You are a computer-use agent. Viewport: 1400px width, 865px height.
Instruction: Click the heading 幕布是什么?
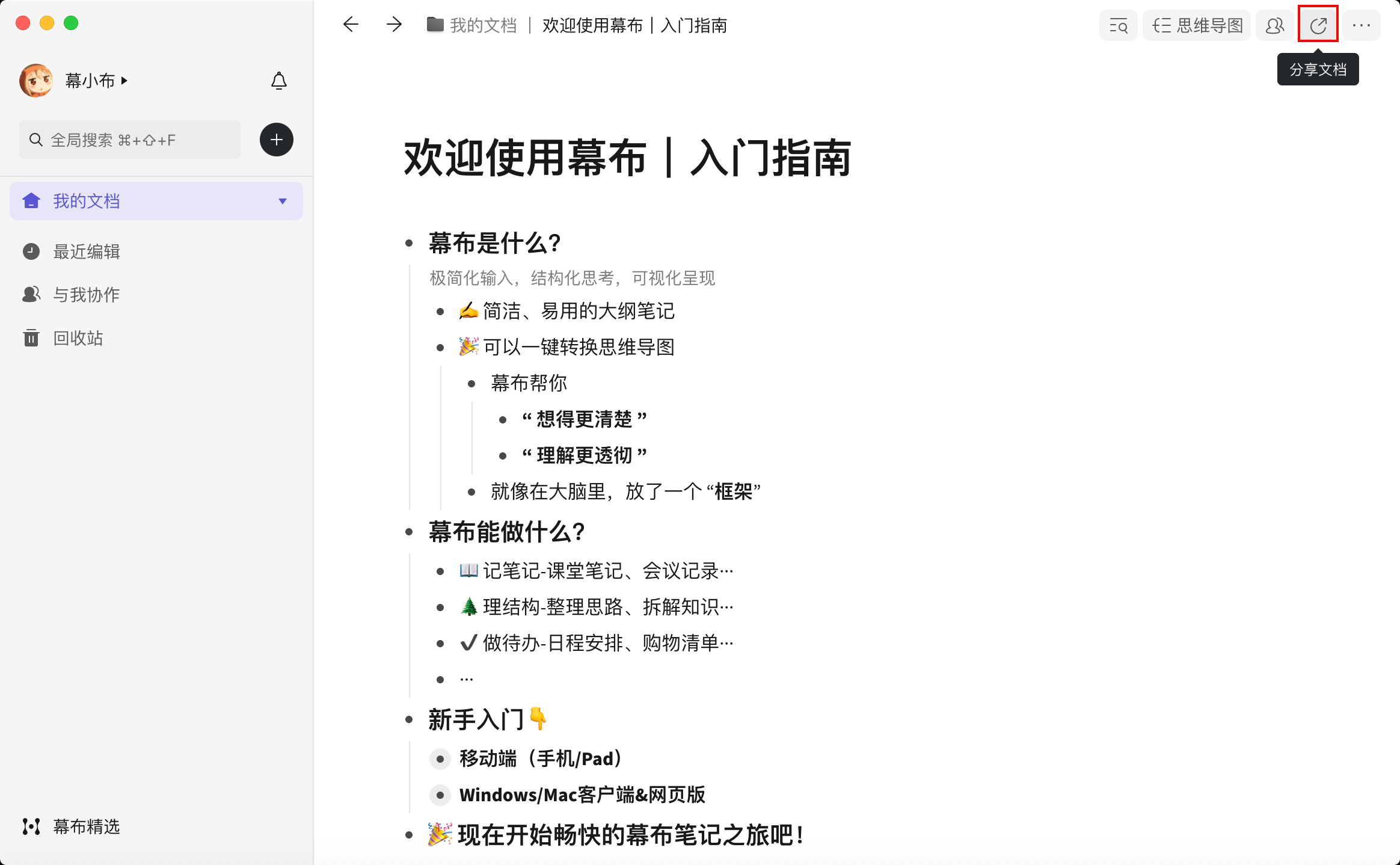tap(494, 244)
